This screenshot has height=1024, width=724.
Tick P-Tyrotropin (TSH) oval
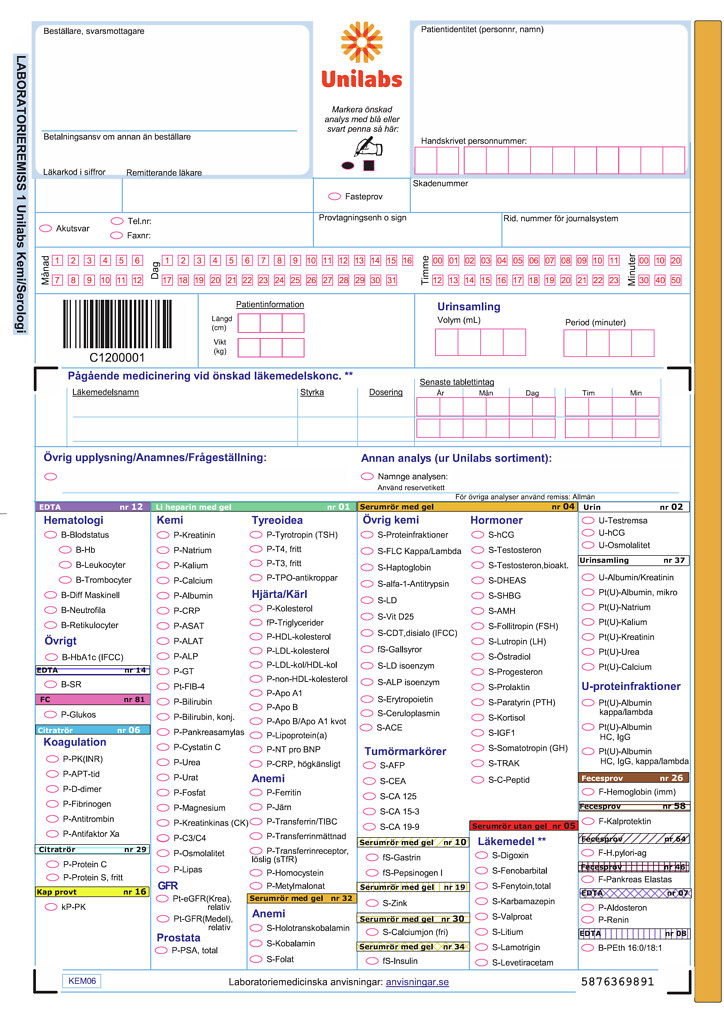tap(256, 535)
